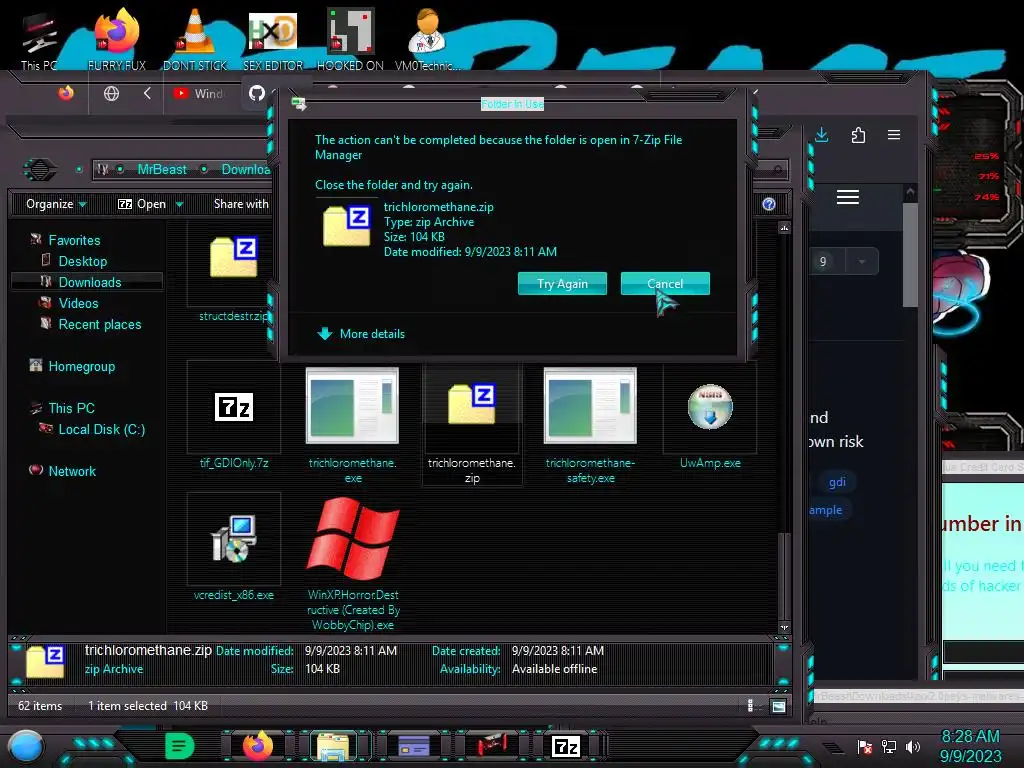Image resolution: width=1024 pixels, height=768 pixels.
Task: Click the browser page vertical scrollbar
Action: [910, 255]
